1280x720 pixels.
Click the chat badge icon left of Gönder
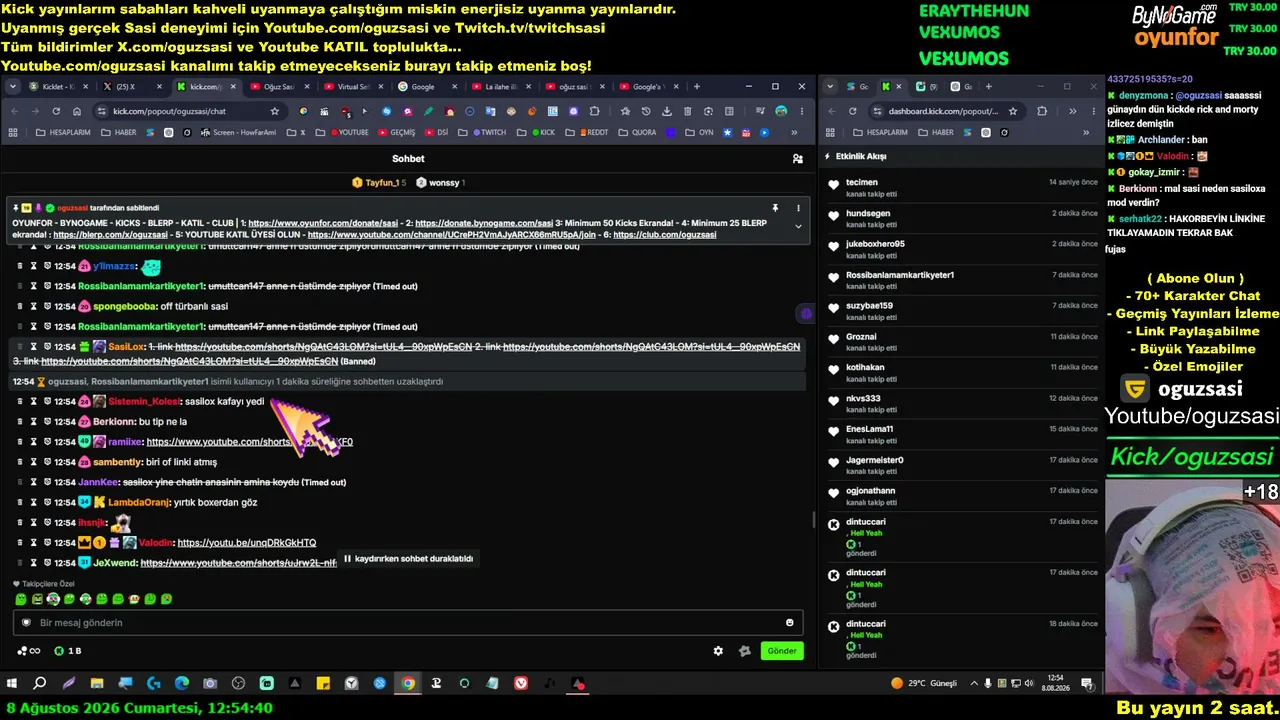(744, 651)
